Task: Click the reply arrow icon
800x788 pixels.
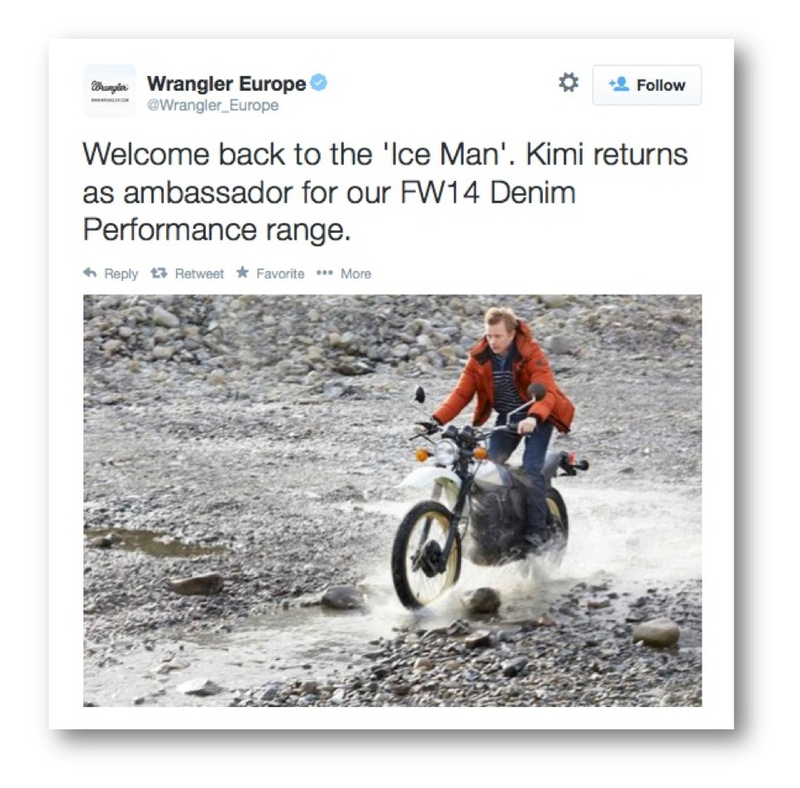Action: click(x=90, y=273)
